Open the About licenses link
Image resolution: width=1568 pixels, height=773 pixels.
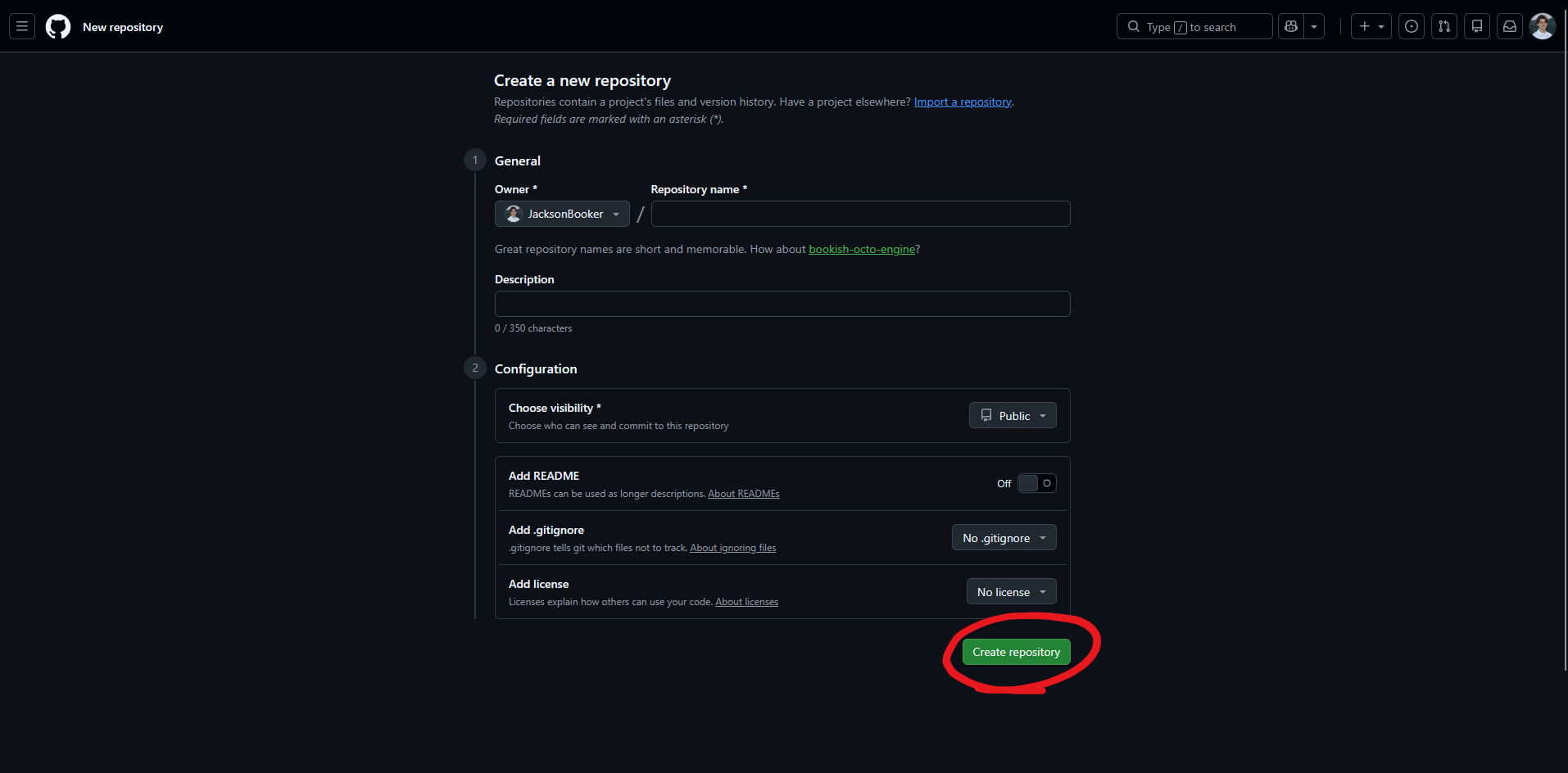(x=747, y=602)
